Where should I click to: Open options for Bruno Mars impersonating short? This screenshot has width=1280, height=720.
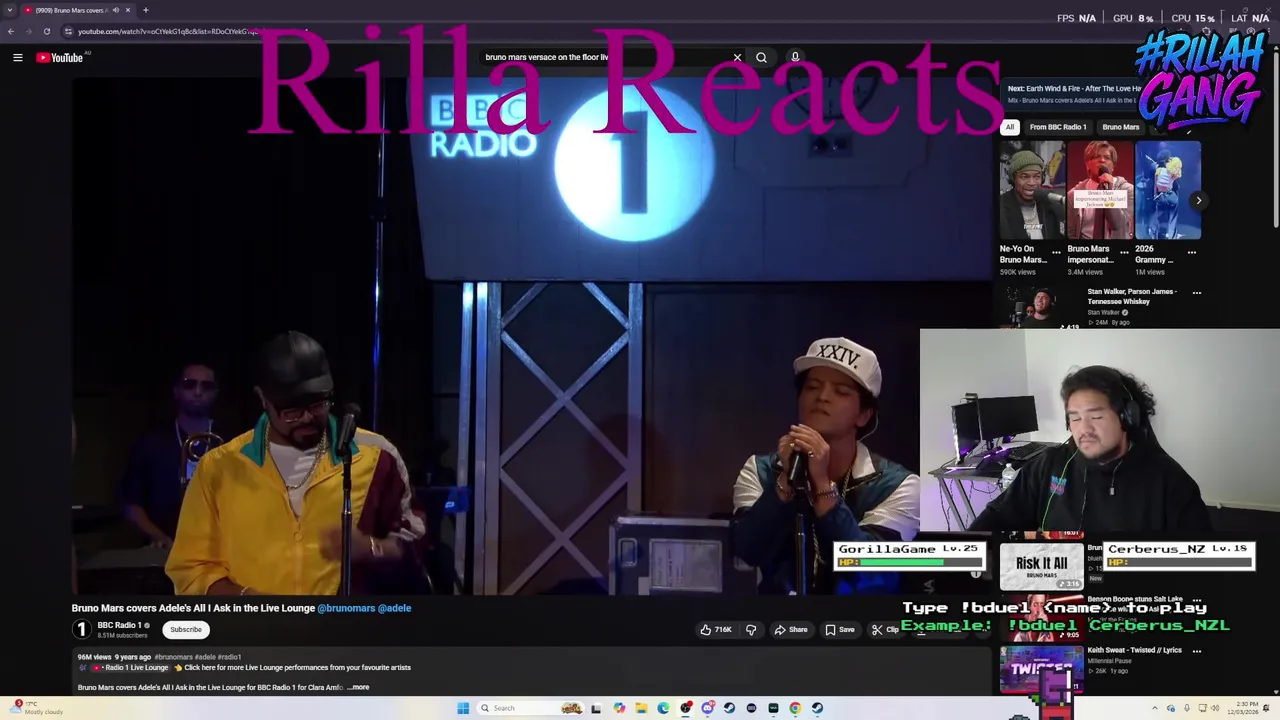1124,252
